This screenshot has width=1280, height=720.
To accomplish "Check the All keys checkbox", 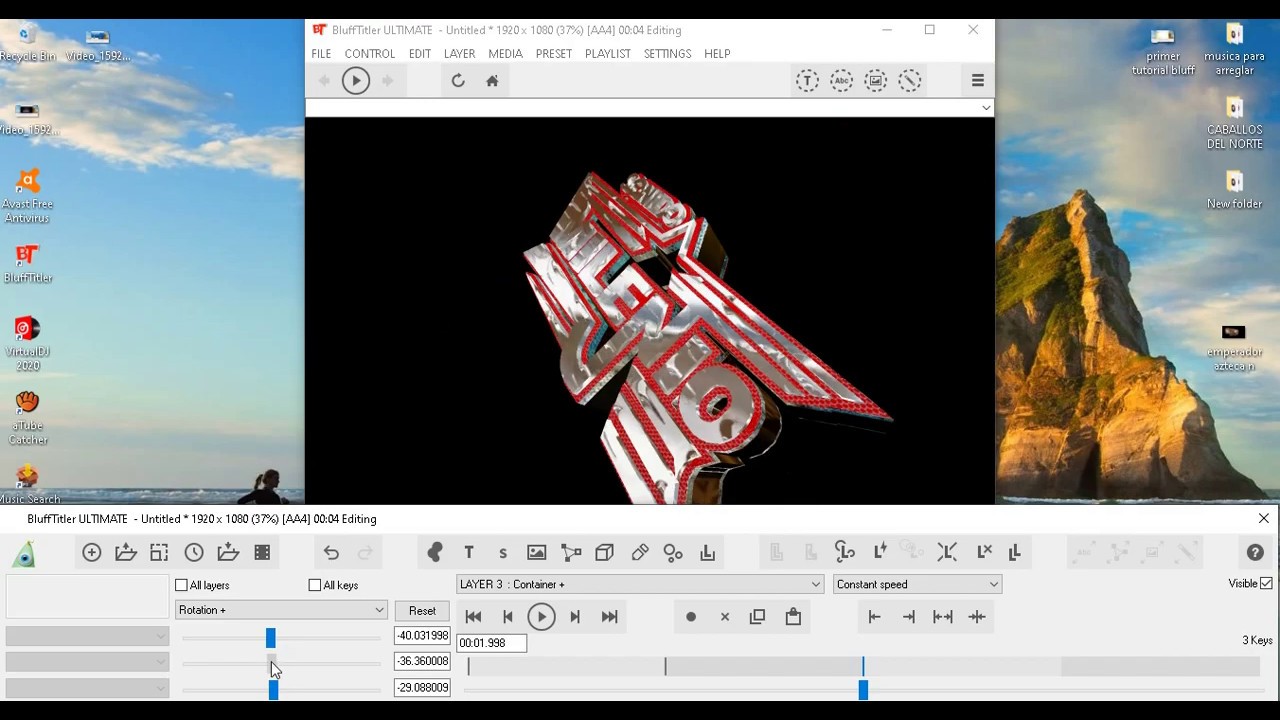I will tap(315, 585).
